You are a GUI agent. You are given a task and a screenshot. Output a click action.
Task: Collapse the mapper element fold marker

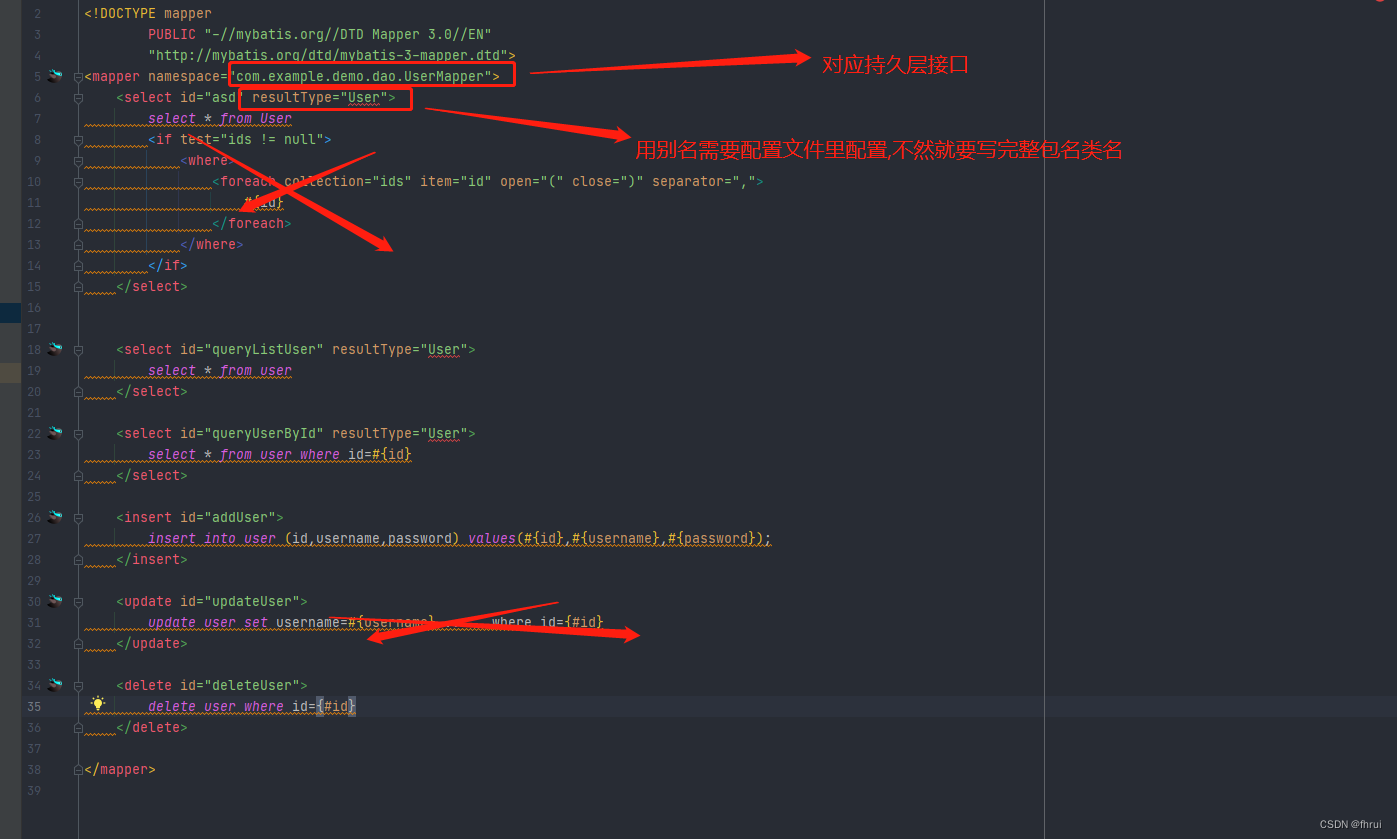click(x=77, y=75)
